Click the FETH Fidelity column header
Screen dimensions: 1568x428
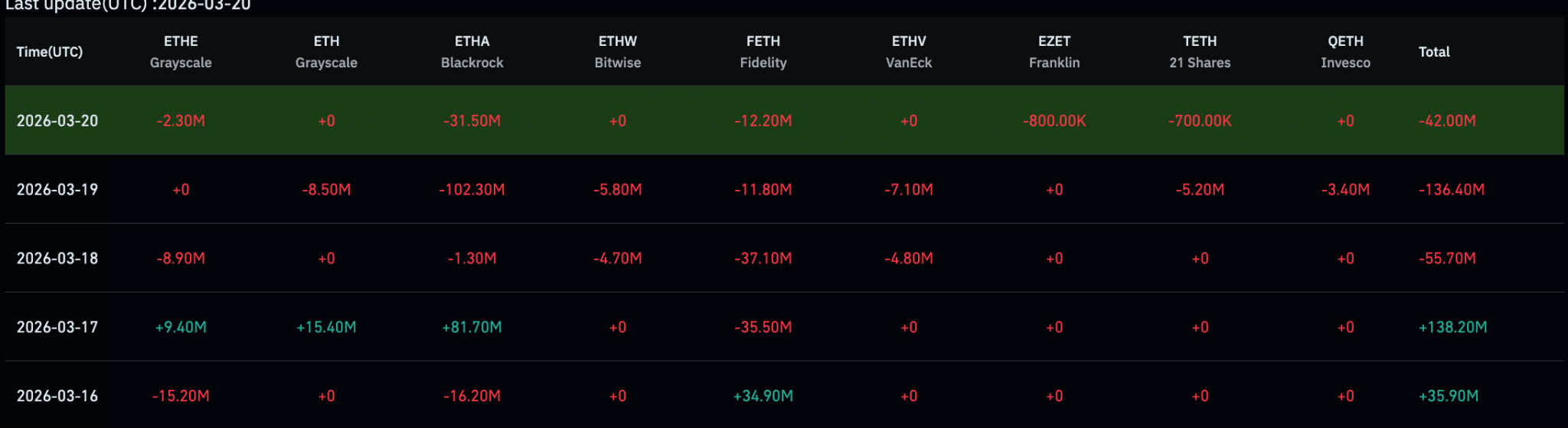[763, 51]
